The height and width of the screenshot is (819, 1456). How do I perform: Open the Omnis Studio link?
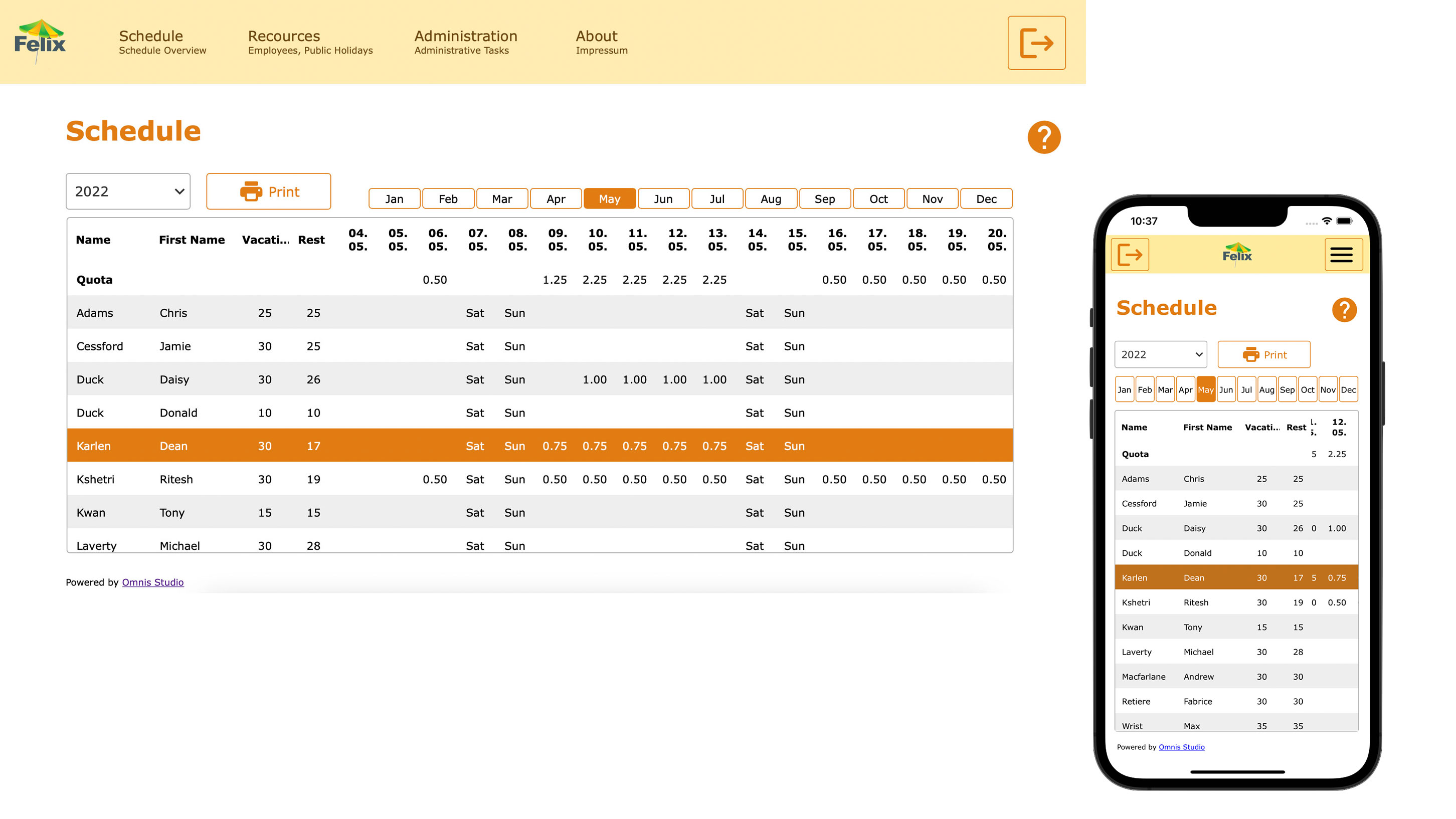point(152,582)
